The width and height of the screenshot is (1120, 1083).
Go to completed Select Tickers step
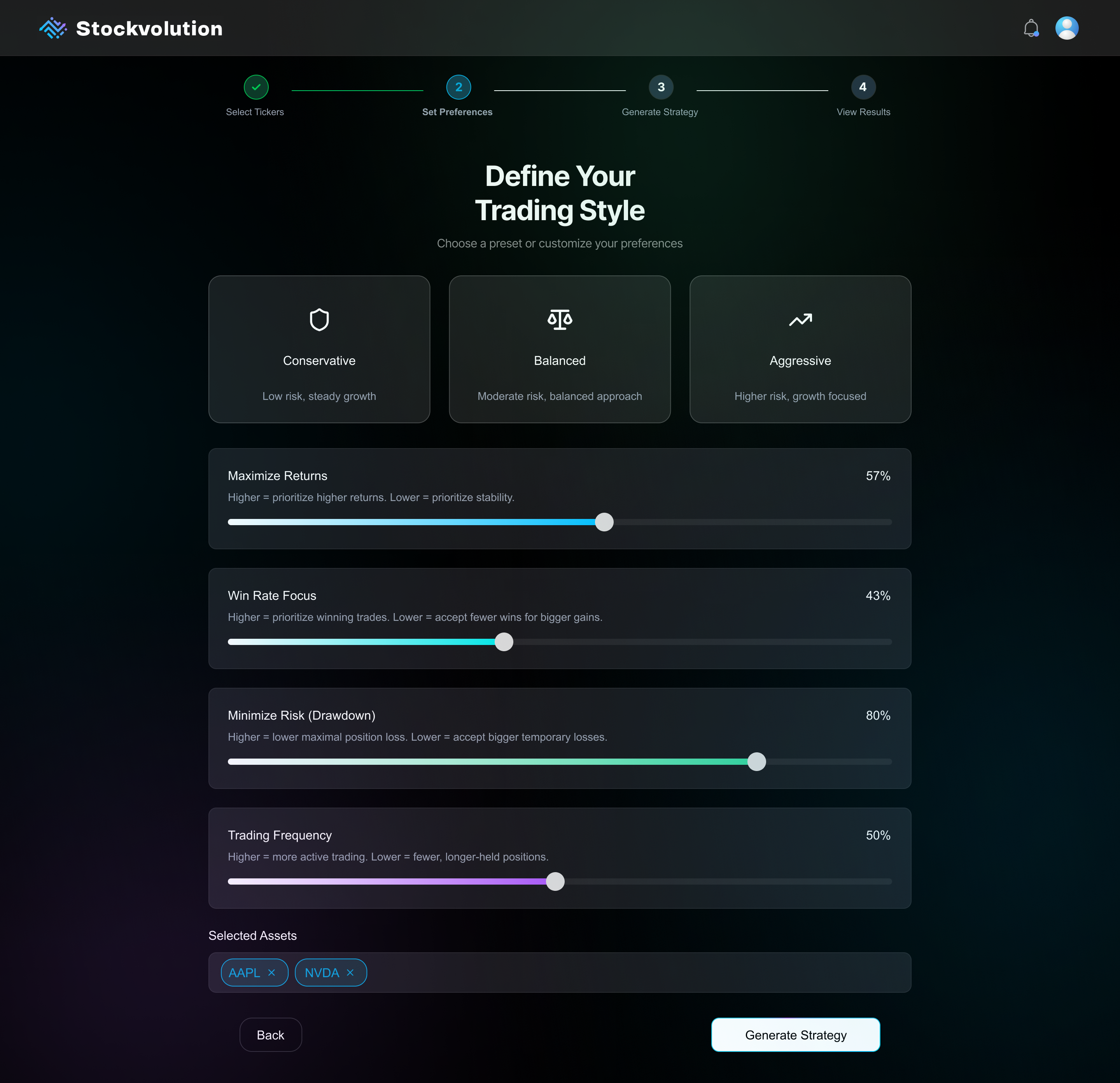point(256,88)
